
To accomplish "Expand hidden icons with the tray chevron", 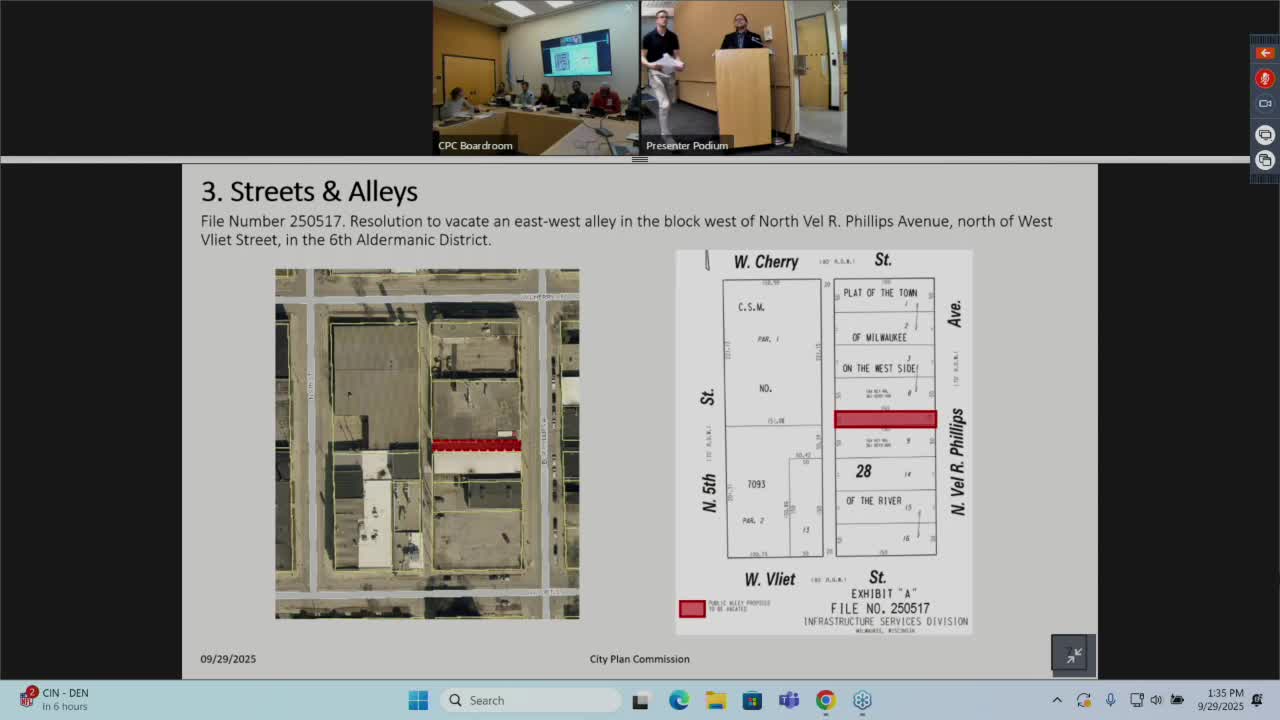I will point(1057,699).
